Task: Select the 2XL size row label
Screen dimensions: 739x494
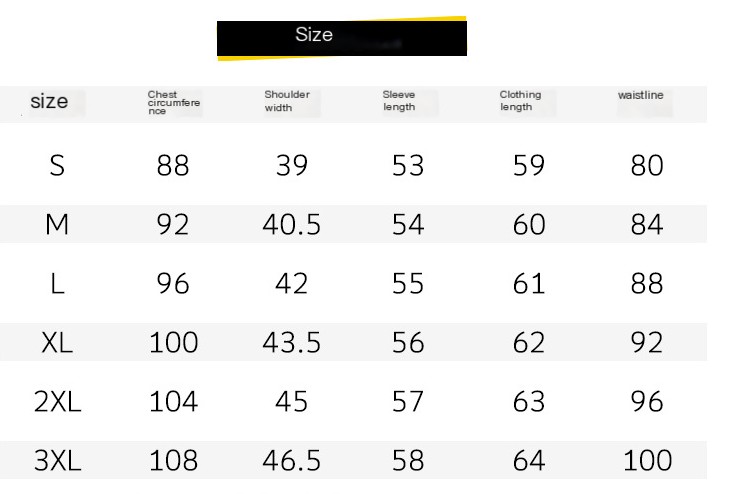Action: 57,402
